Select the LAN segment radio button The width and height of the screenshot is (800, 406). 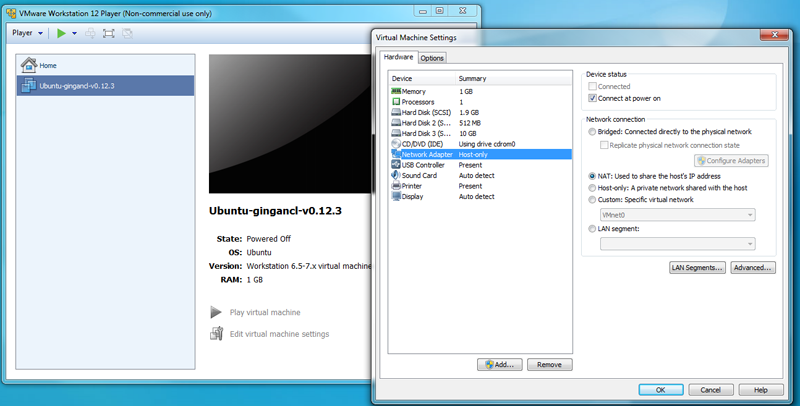click(x=592, y=229)
